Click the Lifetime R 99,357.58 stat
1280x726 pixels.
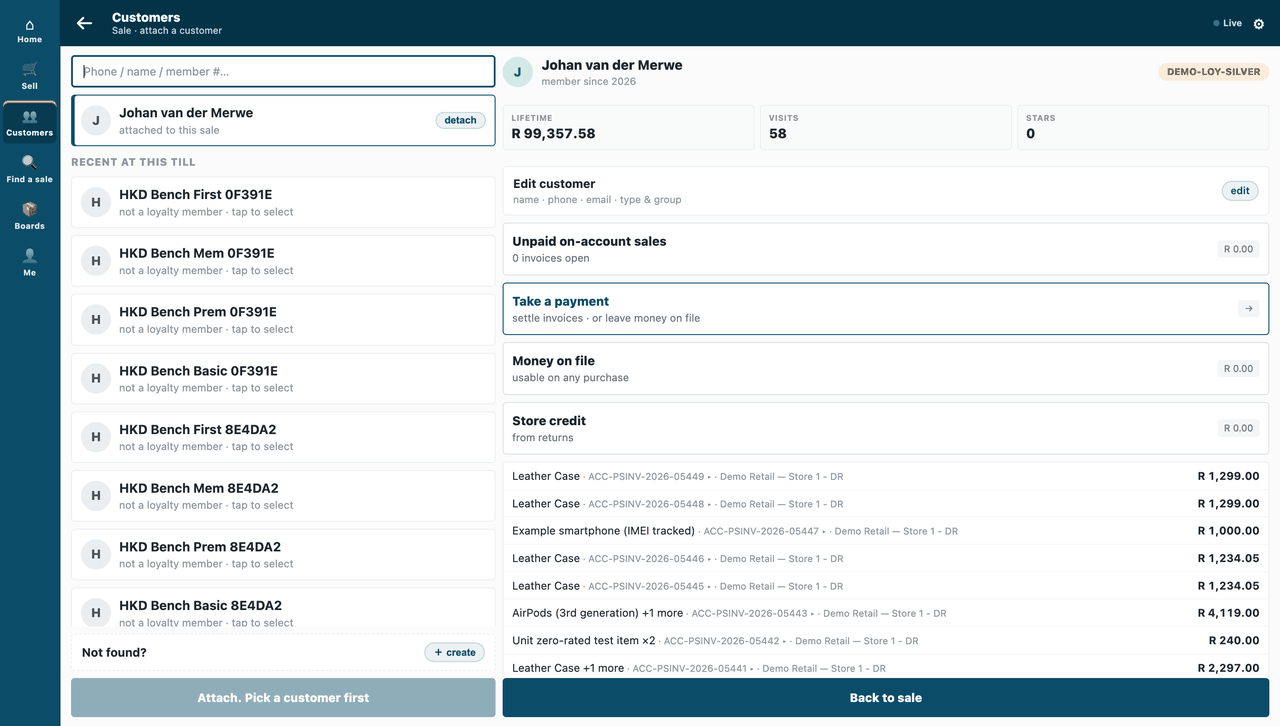(629, 127)
